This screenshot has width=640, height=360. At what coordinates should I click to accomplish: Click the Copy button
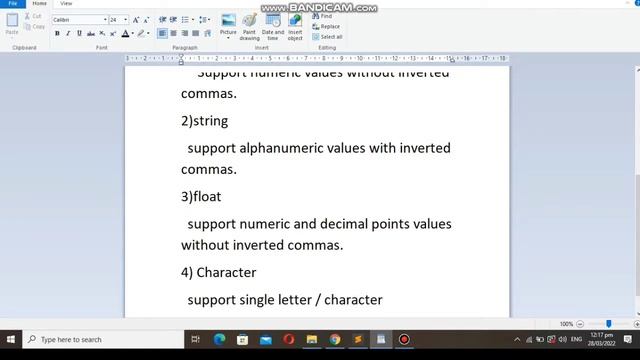coord(34,27)
